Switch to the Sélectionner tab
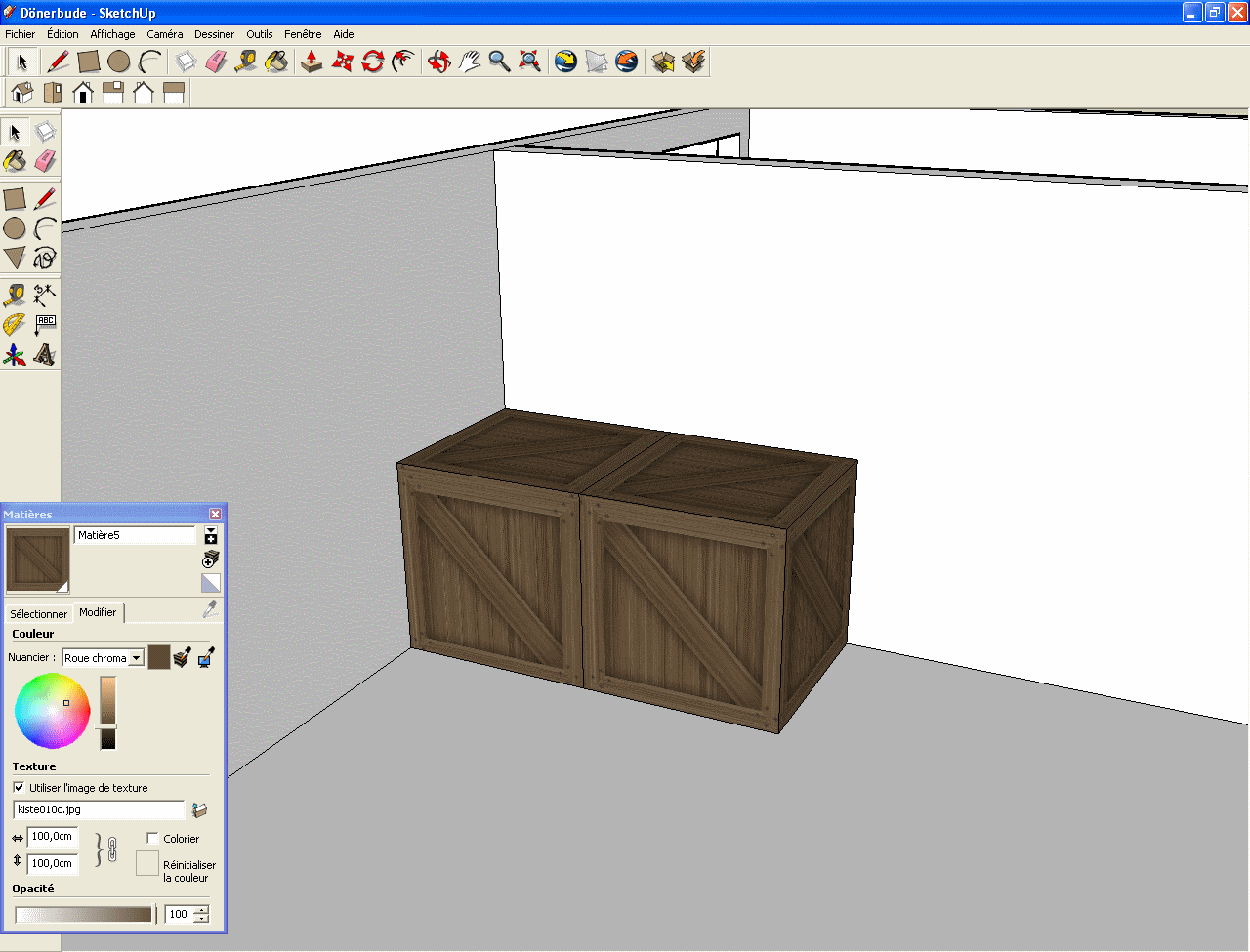Screen dimensions: 1250x952 38,614
